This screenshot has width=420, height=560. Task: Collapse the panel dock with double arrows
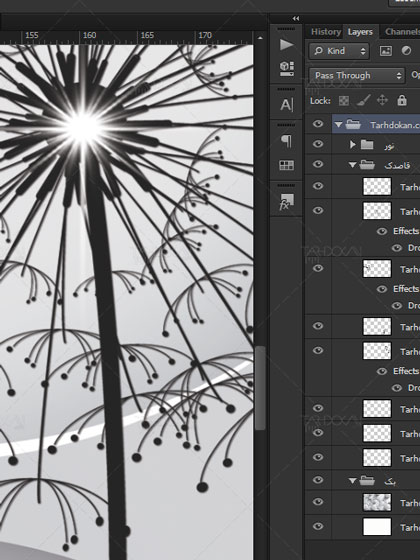pos(296,18)
